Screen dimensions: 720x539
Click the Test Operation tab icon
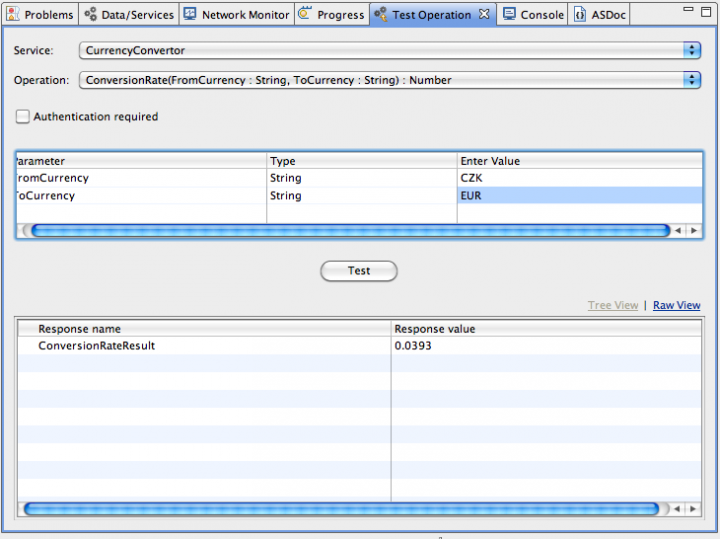[380, 14]
